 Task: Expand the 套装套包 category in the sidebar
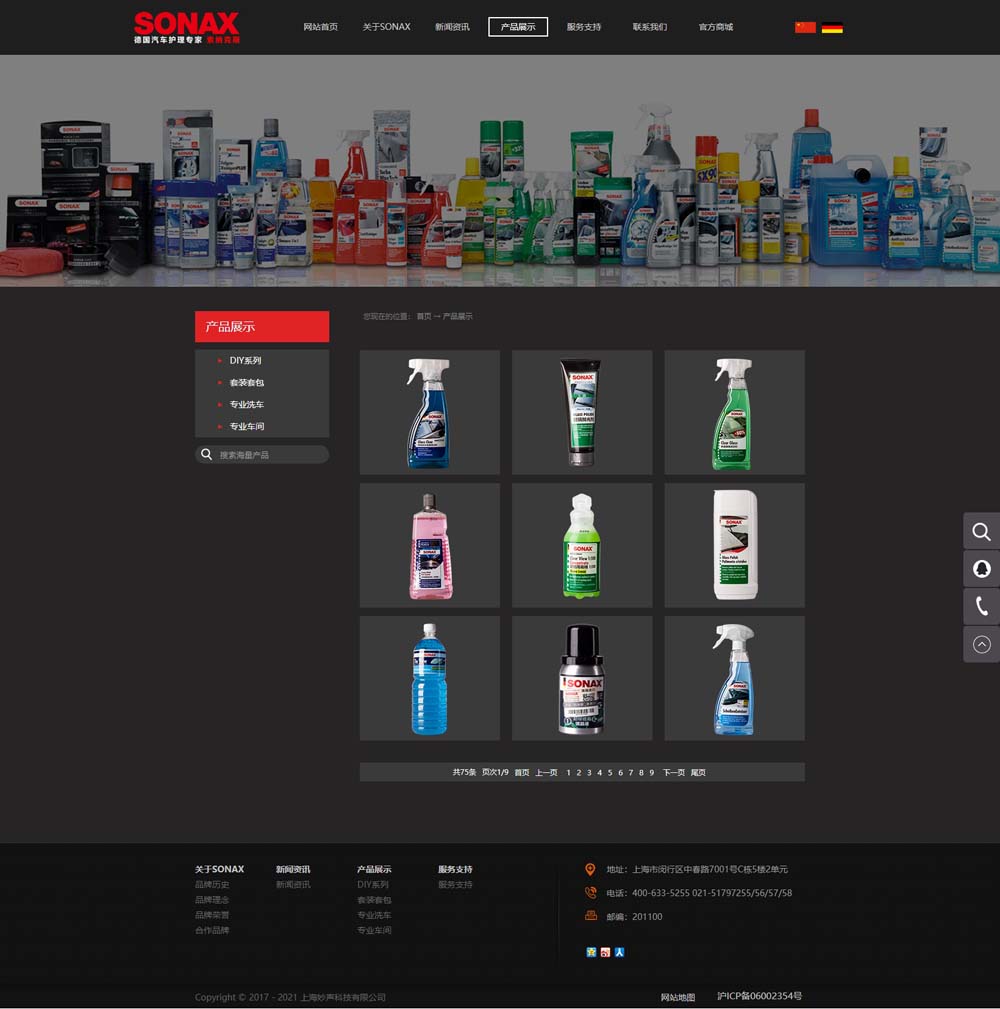tap(246, 382)
